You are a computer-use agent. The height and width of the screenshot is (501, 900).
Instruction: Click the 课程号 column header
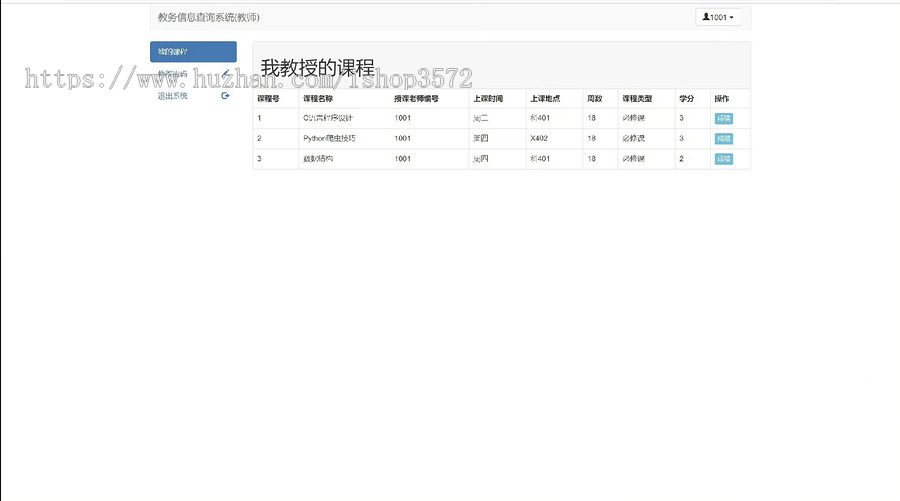(x=268, y=99)
